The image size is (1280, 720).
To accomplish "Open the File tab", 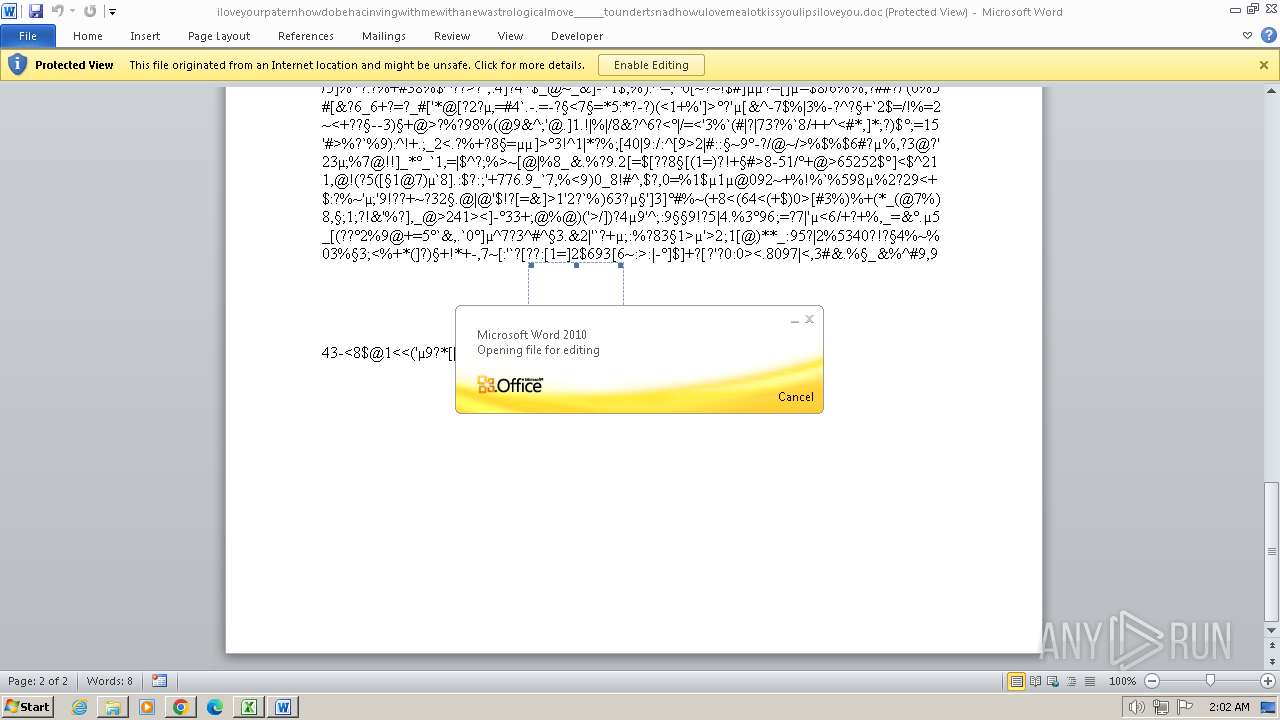I will coord(28,36).
